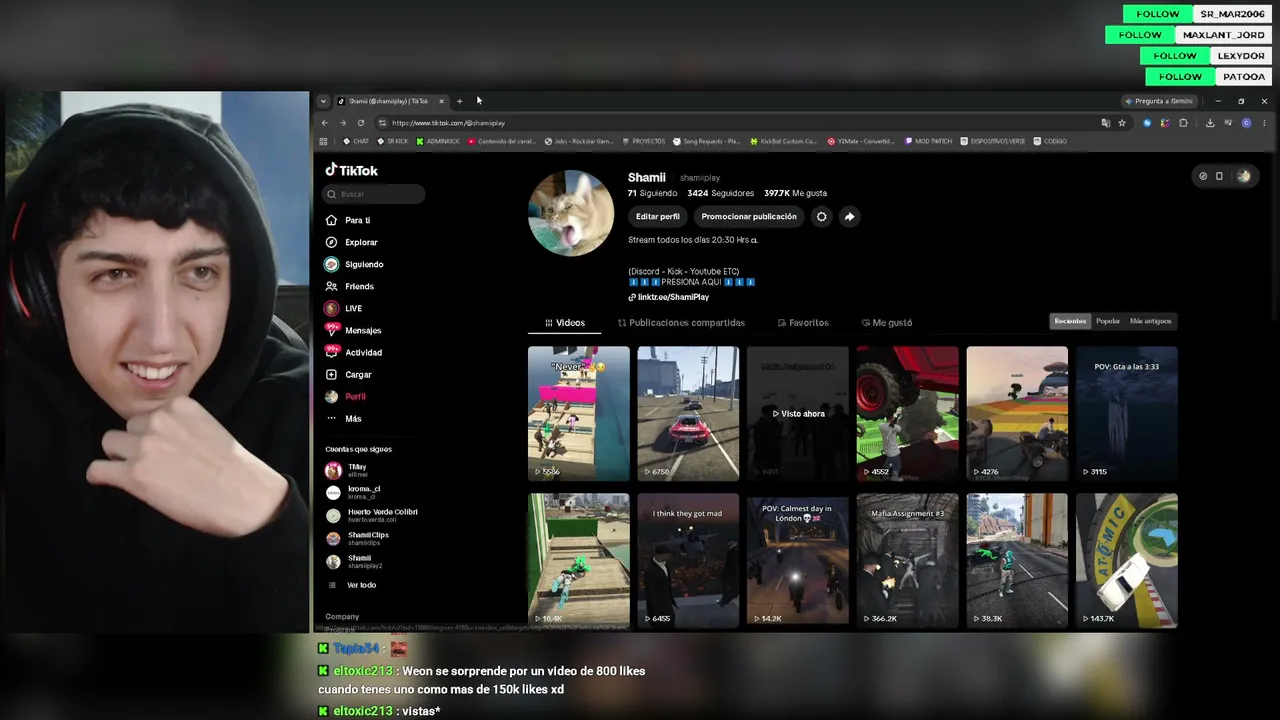Open the browser downloads icon
This screenshot has width=1280, height=720.
point(1210,123)
